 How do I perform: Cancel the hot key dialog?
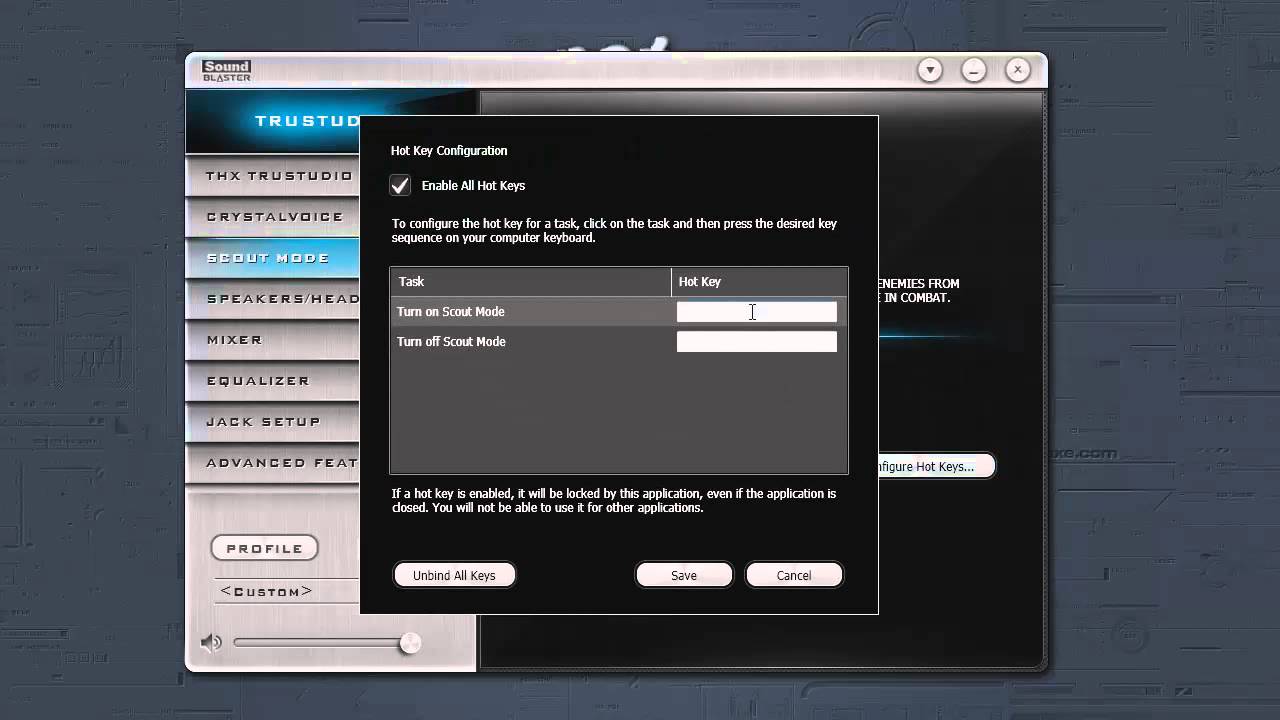coord(794,575)
